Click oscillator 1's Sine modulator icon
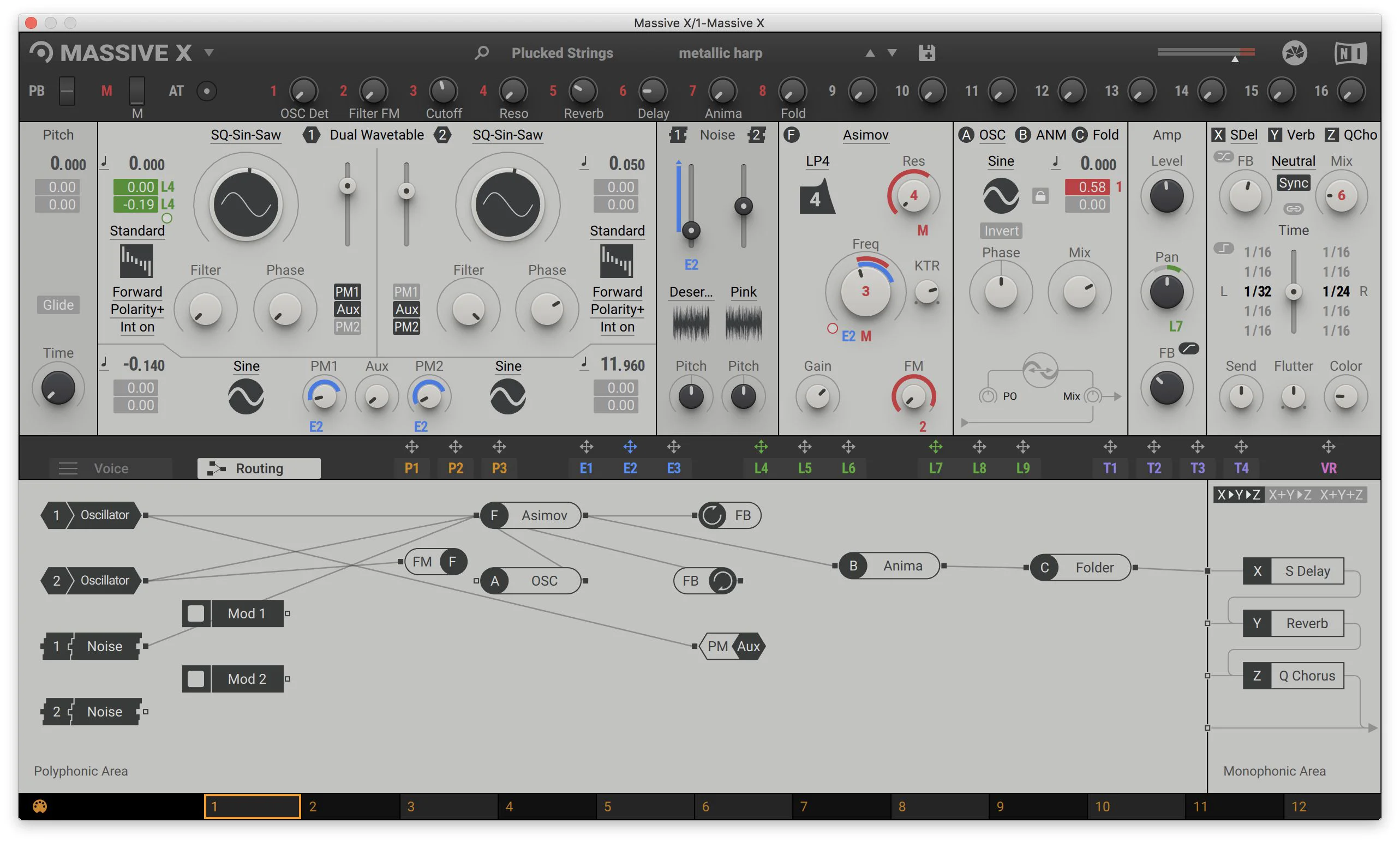1400x843 pixels. tap(246, 396)
